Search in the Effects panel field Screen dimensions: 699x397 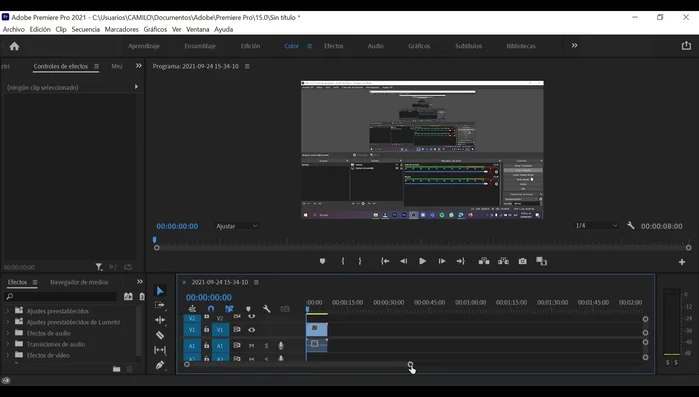coord(61,296)
